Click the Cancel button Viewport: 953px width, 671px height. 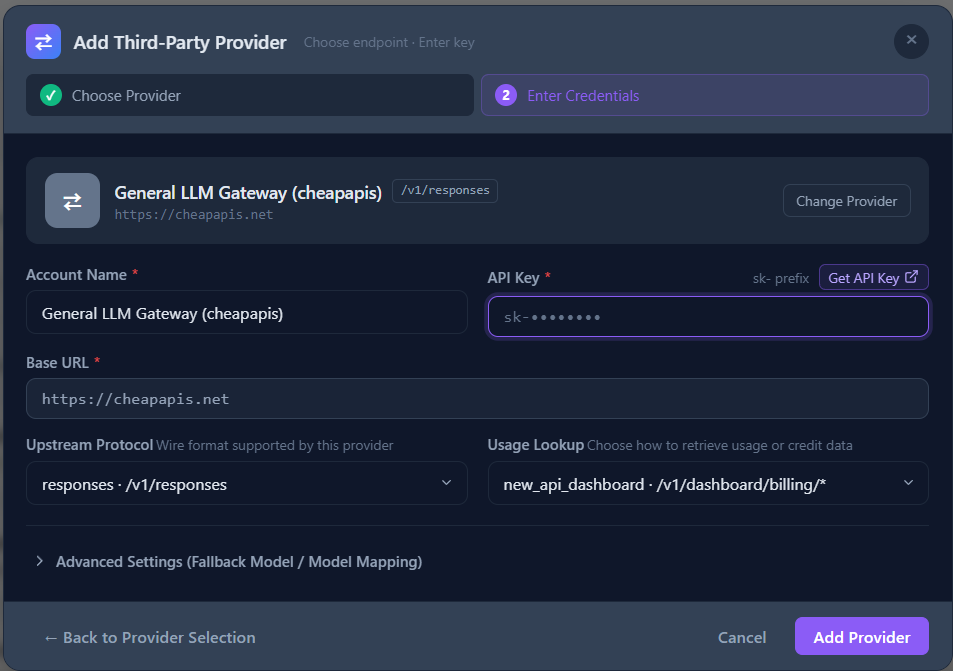[x=741, y=638]
